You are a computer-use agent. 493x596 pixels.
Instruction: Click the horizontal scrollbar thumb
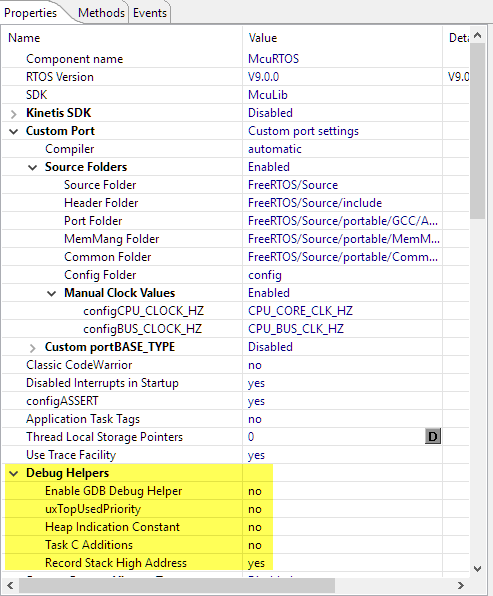(x=177, y=585)
